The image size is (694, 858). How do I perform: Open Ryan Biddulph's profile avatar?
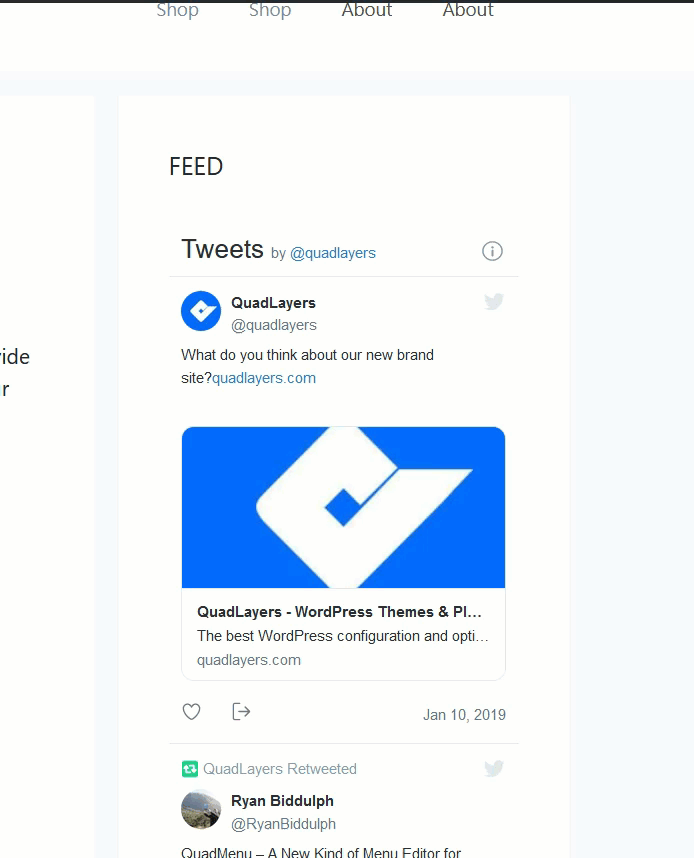pyautogui.click(x=200, y=809)
